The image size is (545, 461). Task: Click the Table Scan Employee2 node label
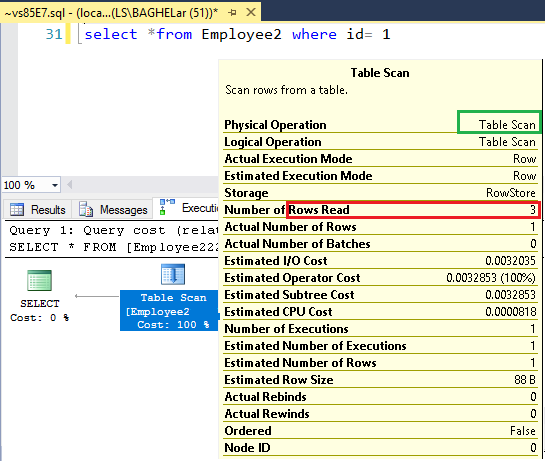(169, 311)
